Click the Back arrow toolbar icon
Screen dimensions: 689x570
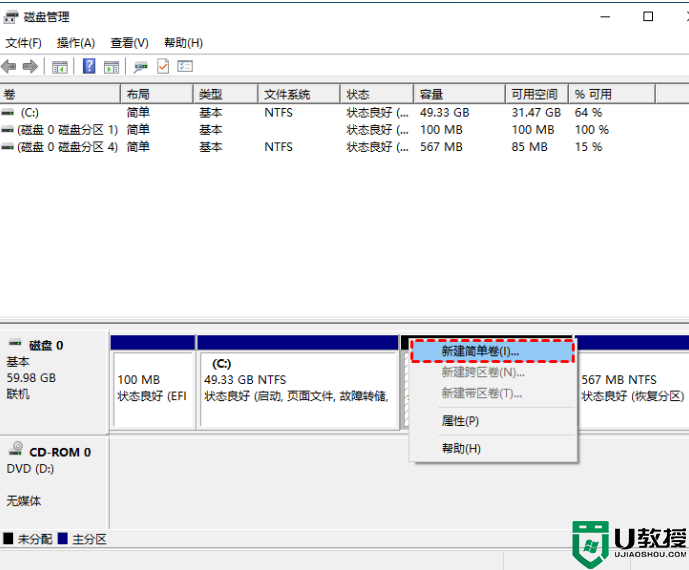click(9, 67)
